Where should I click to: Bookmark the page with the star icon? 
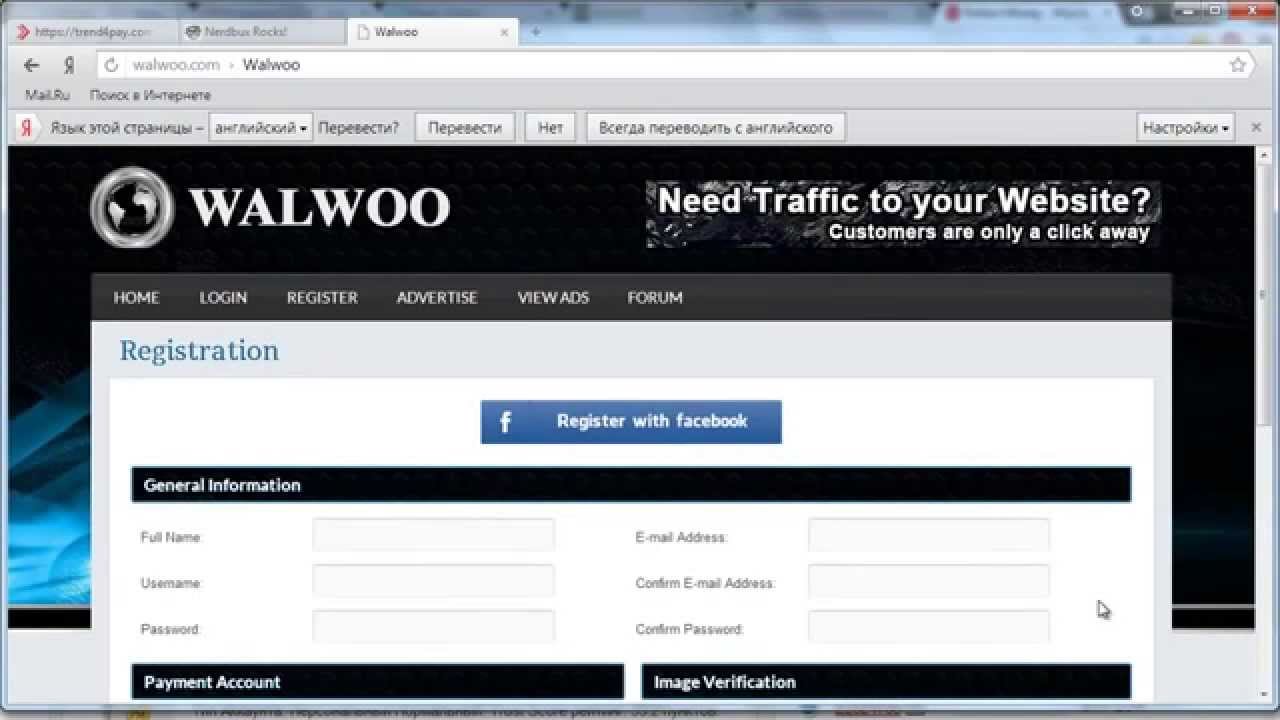click(1238, 65)
